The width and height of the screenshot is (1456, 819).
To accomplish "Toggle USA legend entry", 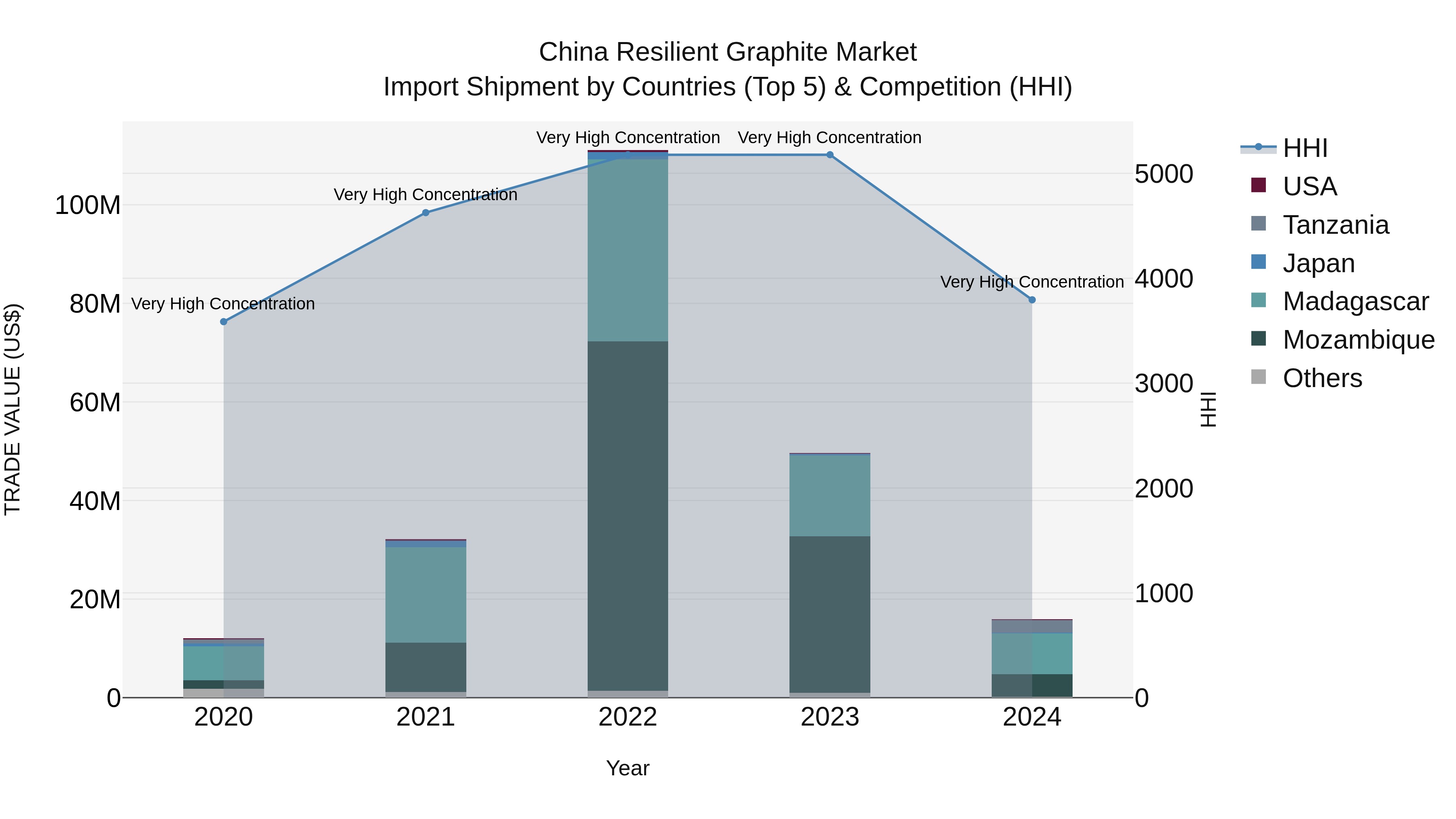I will pos(1294,186).
